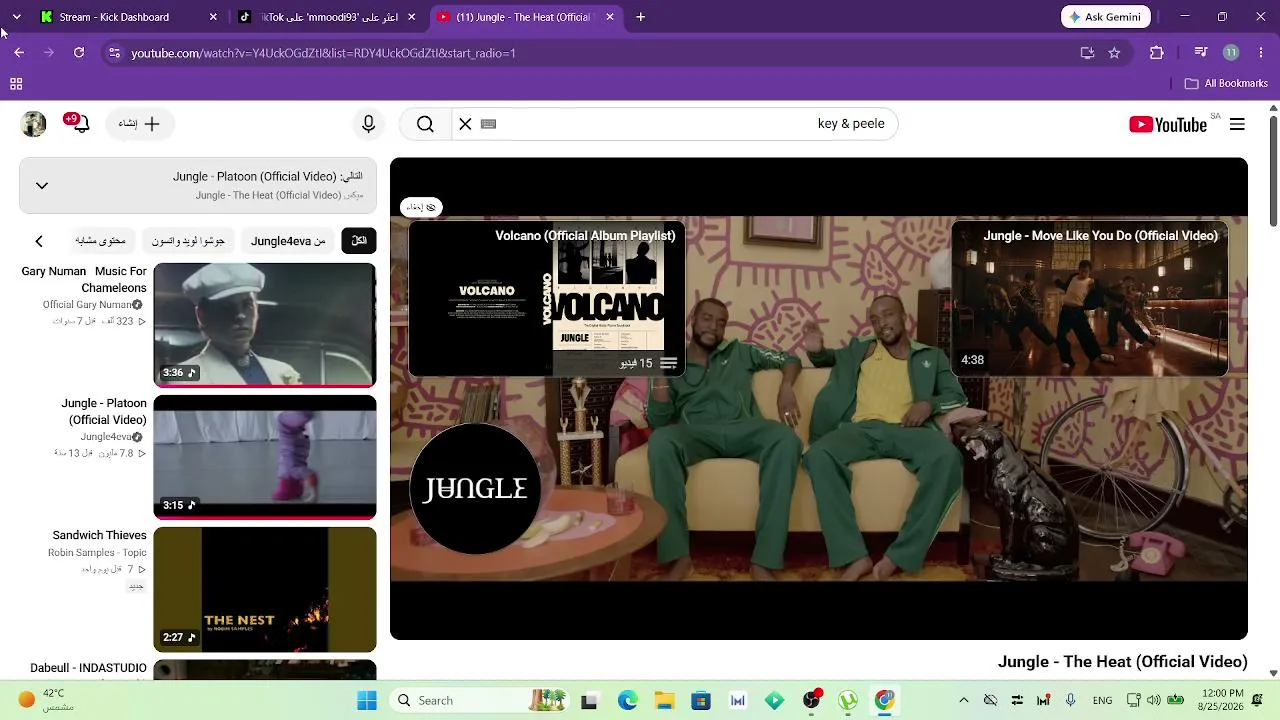Open Jungle - Platoon (Official Video) title link
The width and height of the screenshot is (1280, 720).
[x=104, y=411]
